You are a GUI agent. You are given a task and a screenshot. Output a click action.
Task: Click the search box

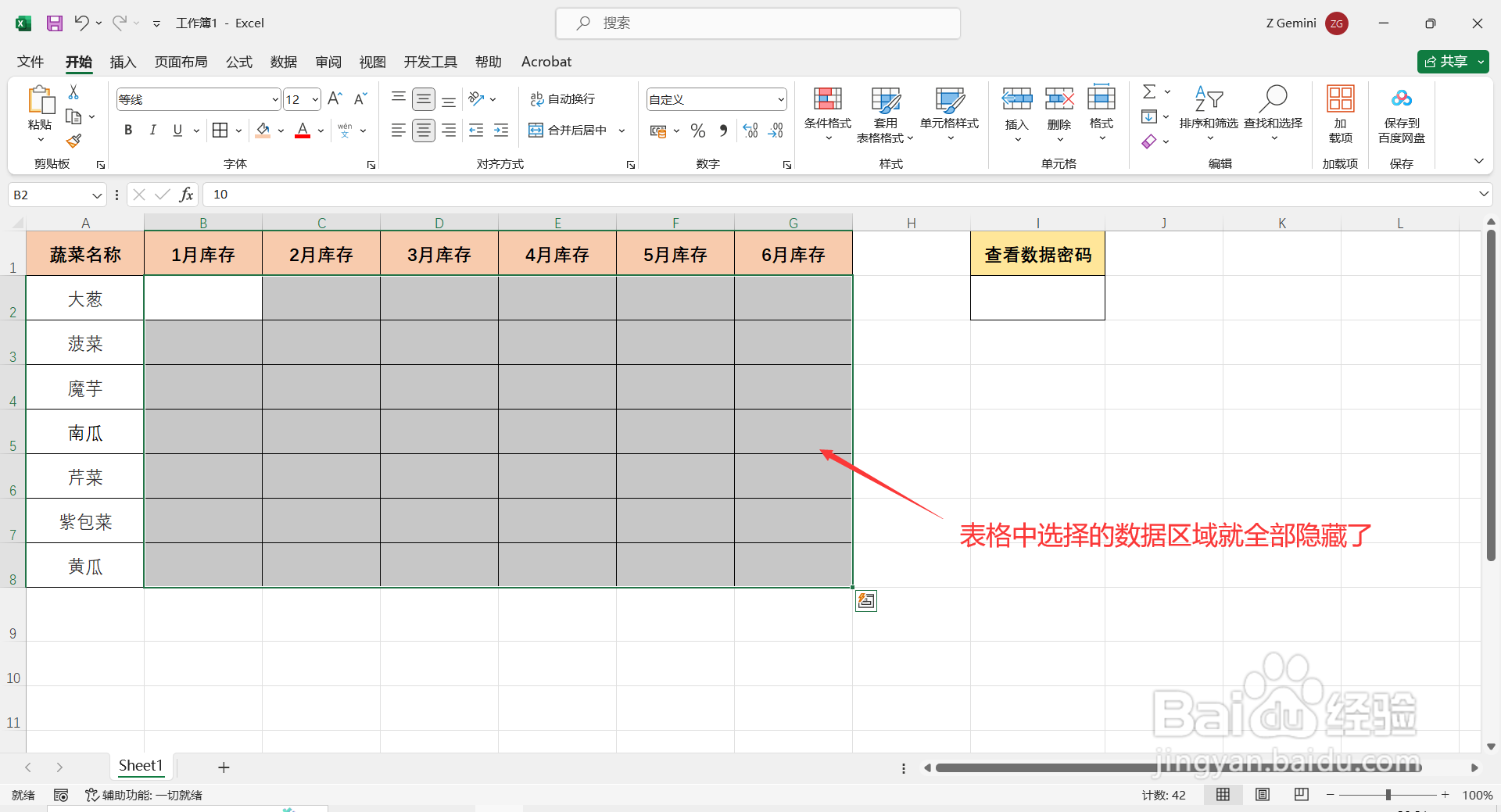758,23
